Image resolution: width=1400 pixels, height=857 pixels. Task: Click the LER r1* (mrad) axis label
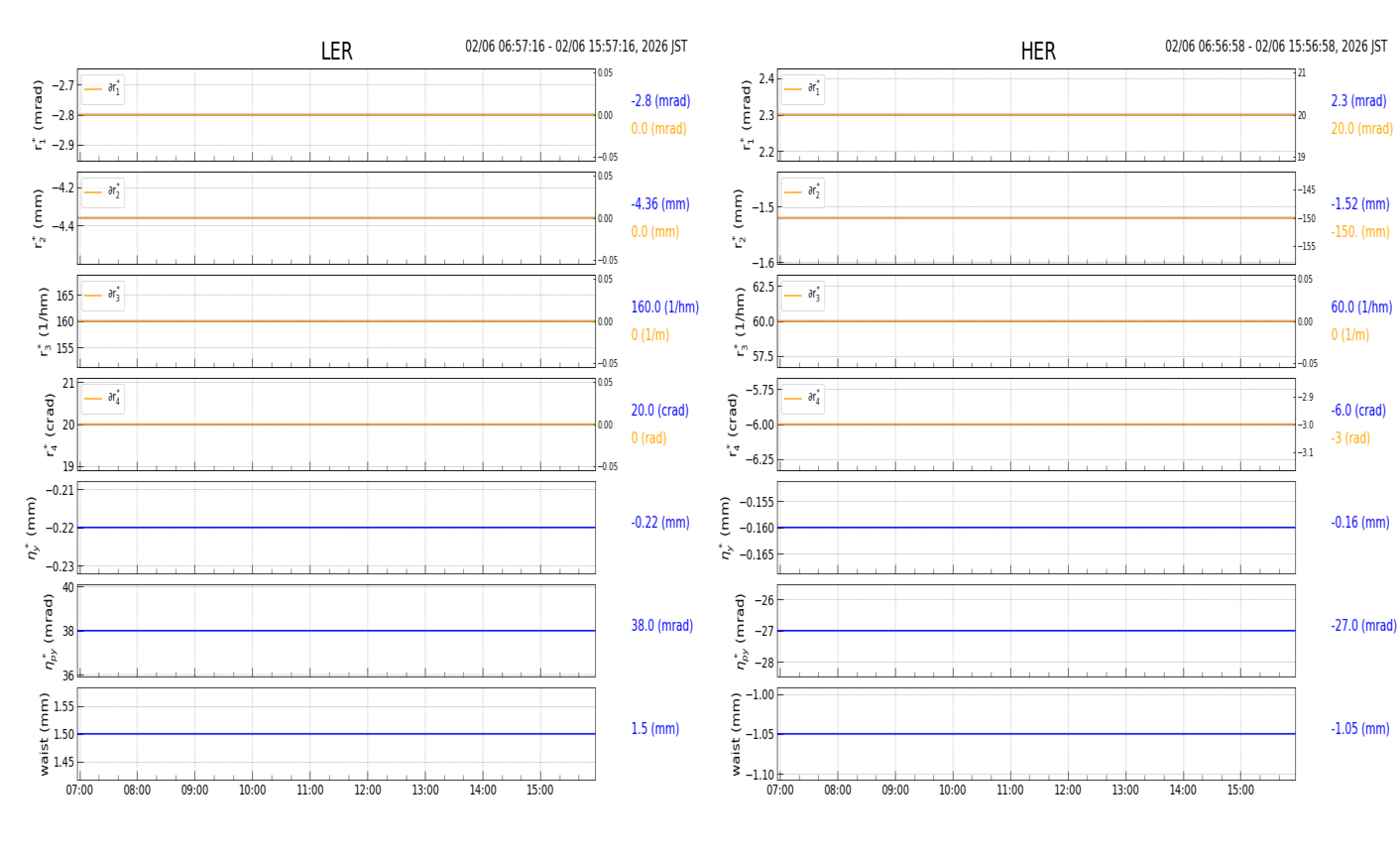[39, 115]
